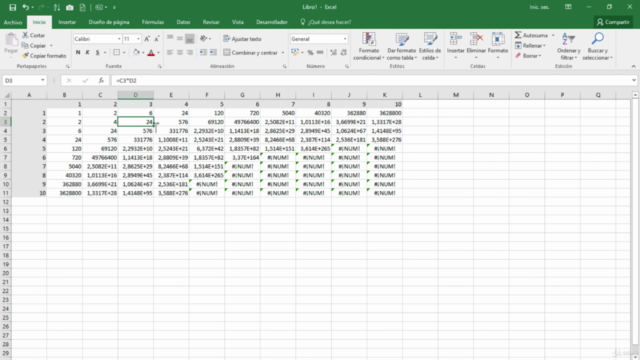Image resolution: width=640 pixels, height=360 pixels.
Task: Open Estilos de celda gallery
Action: (430, 46)
